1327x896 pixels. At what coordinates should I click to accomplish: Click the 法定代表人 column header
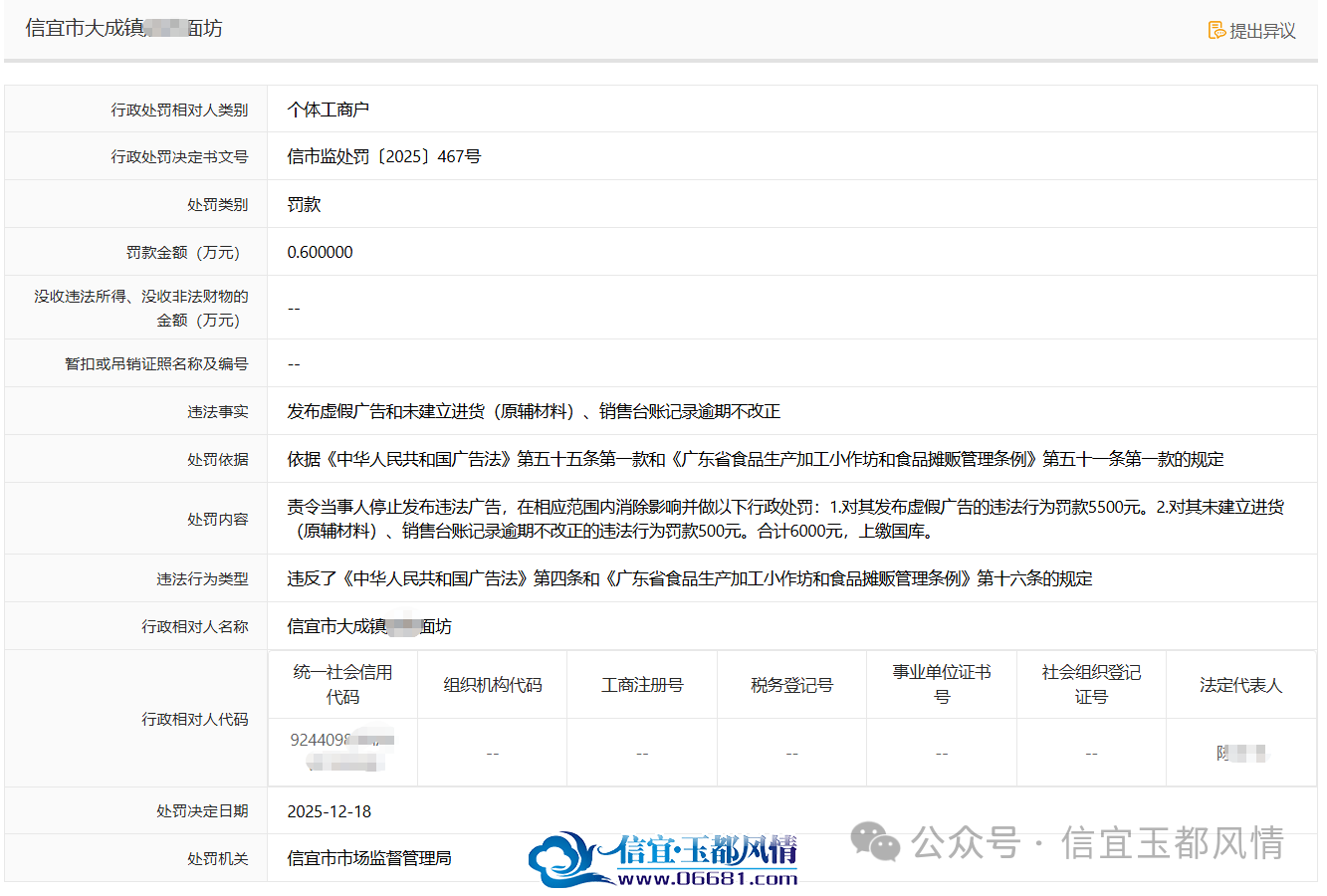click(1240, 685)
